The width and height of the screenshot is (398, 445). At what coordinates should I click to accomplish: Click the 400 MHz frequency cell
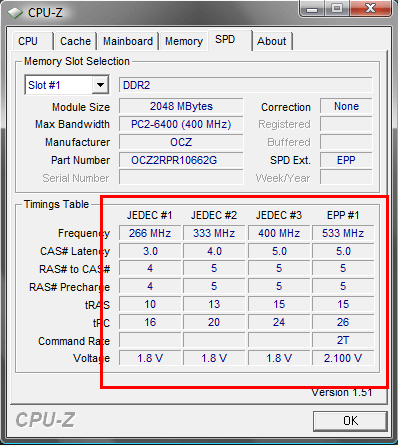(279, 233)
